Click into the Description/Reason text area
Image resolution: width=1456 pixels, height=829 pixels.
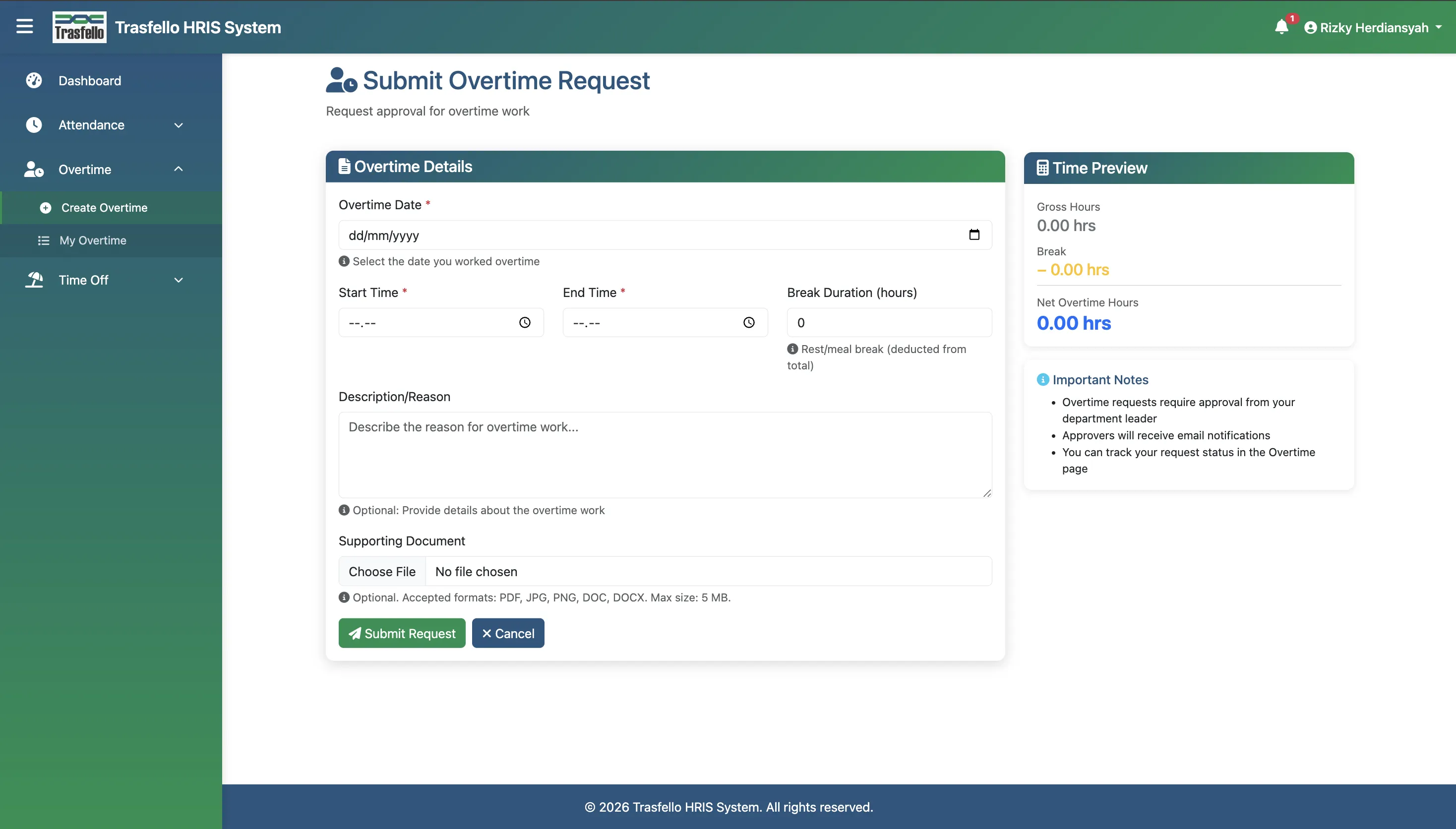click(665, 455)
